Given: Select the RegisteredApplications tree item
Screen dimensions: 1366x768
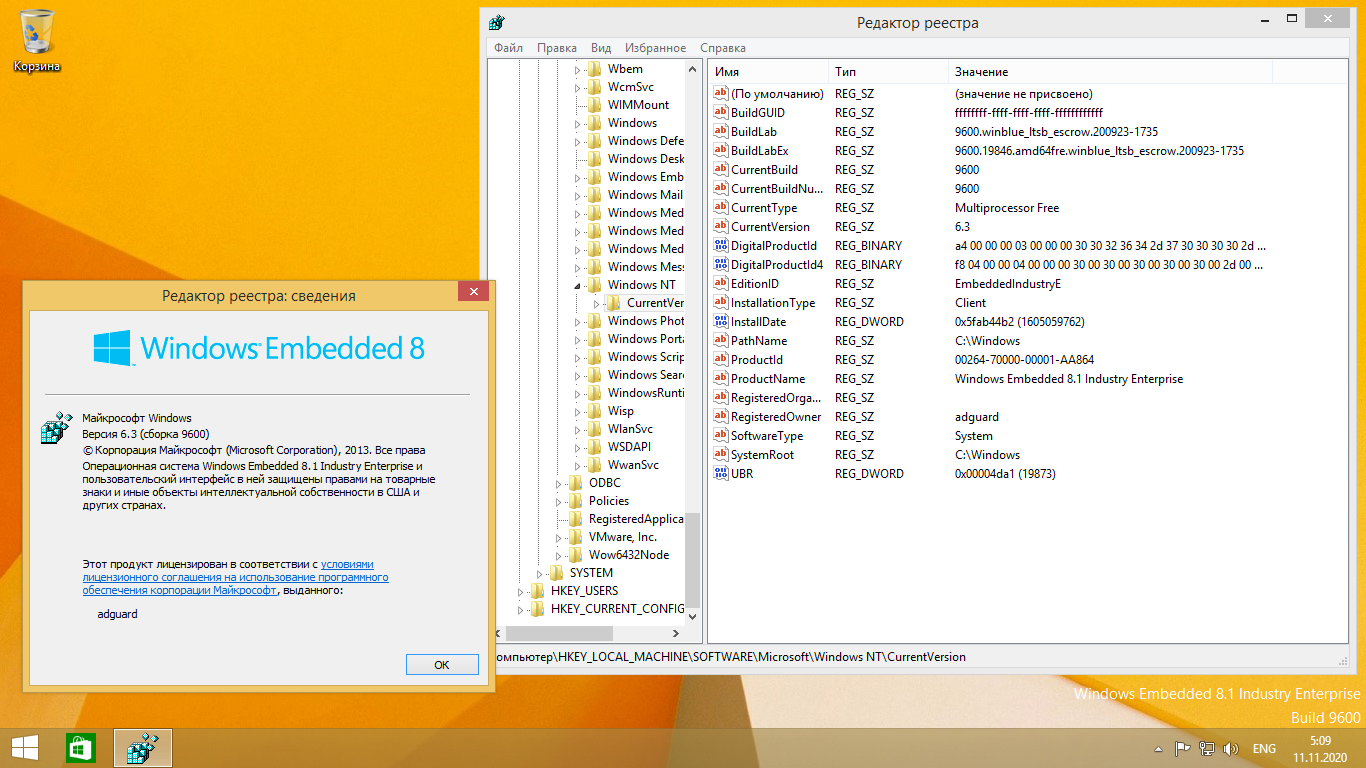Looking at the screenshot, I should pos(636,519).
